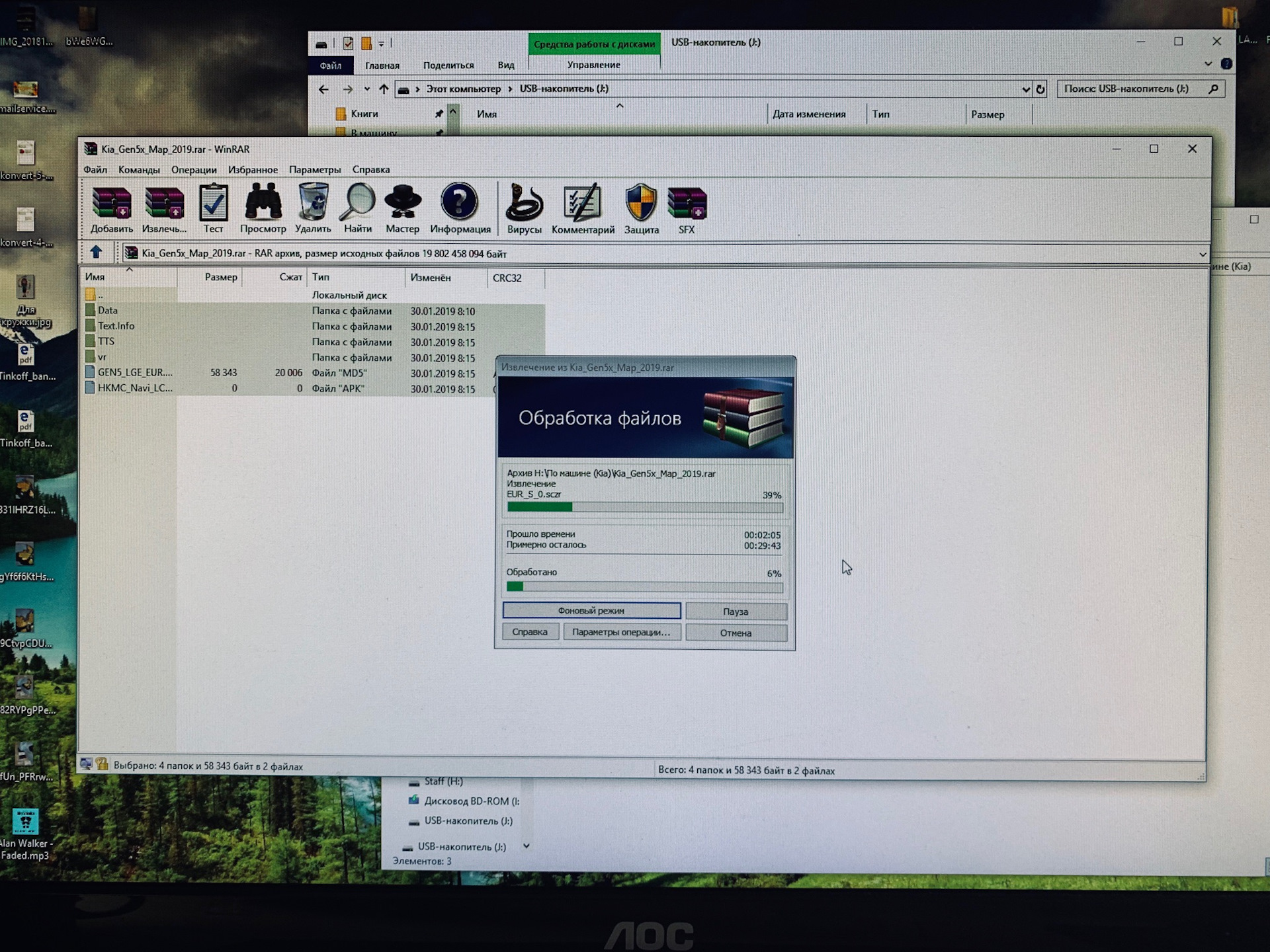Viewport: 1270px width, 952px height.
Task: Expand WinRAR archive path dropdown
Action: point(1202,254)
